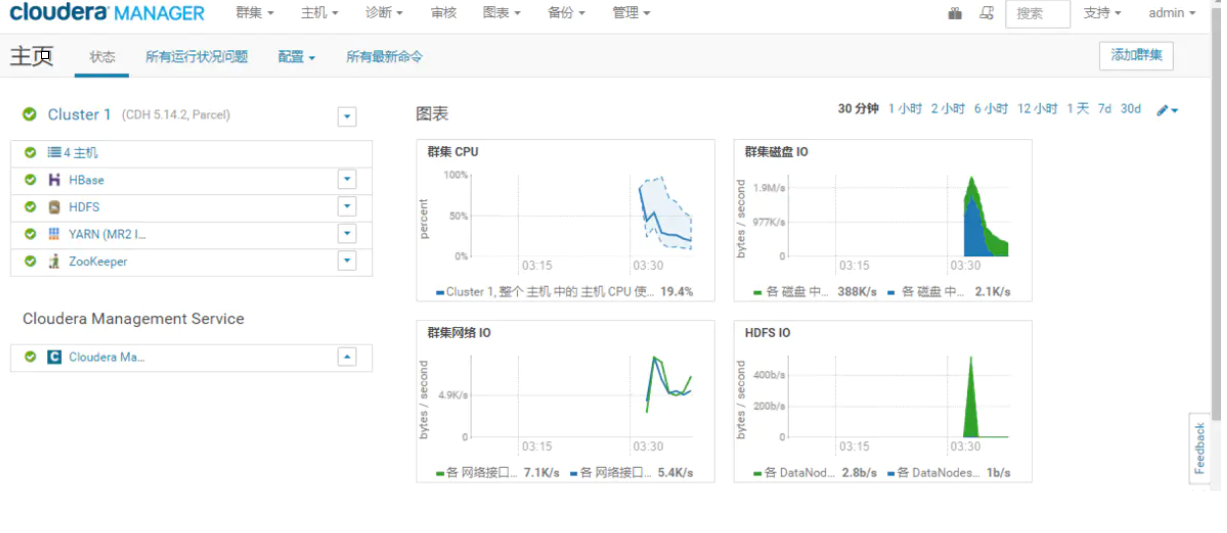Open the chart edit pencil menu
The height and width of the screenshot is (533, 1227).
[1167, 110]
